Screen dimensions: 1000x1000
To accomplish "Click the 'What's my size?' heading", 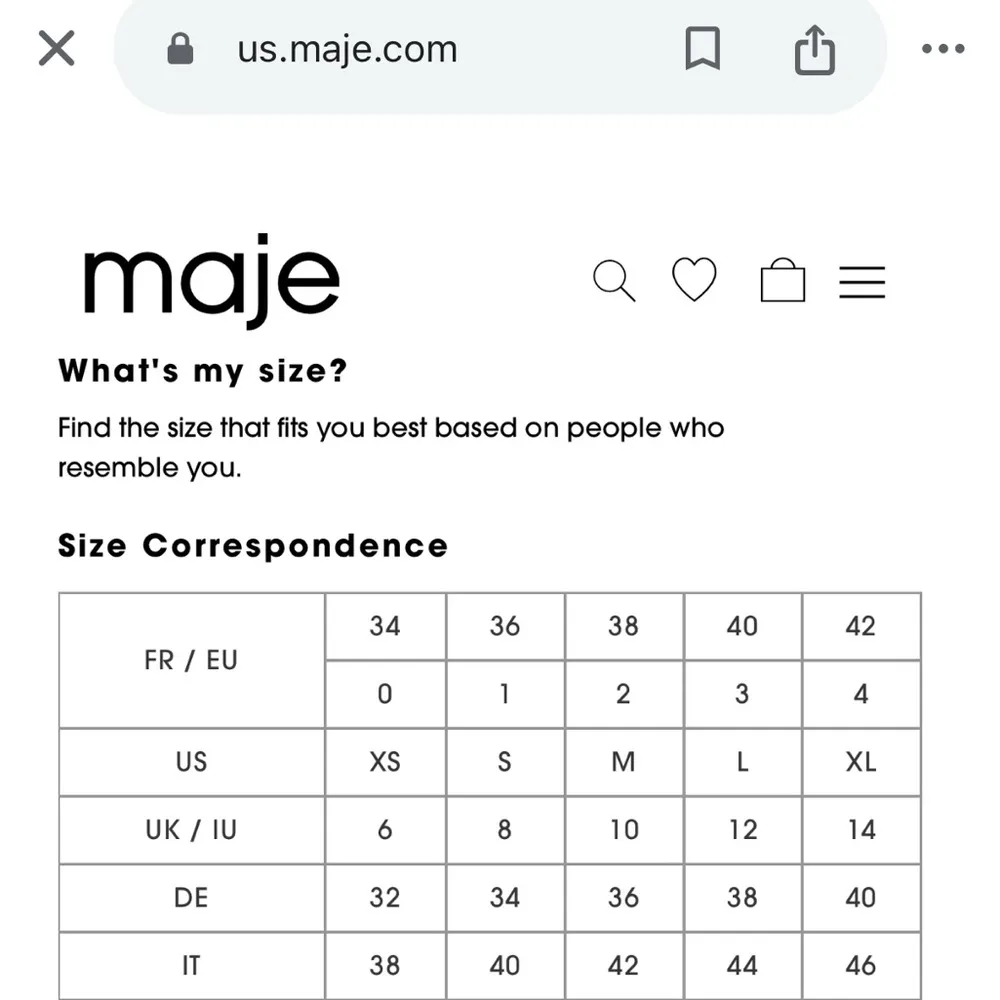I will [x=203, y=371].
